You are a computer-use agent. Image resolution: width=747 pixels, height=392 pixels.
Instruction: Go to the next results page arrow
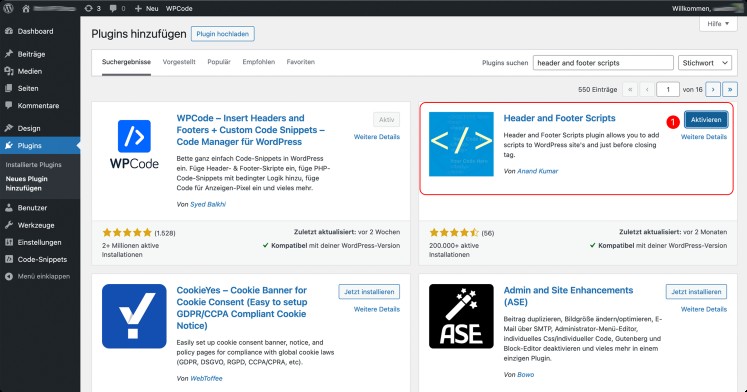coord(713,89)
